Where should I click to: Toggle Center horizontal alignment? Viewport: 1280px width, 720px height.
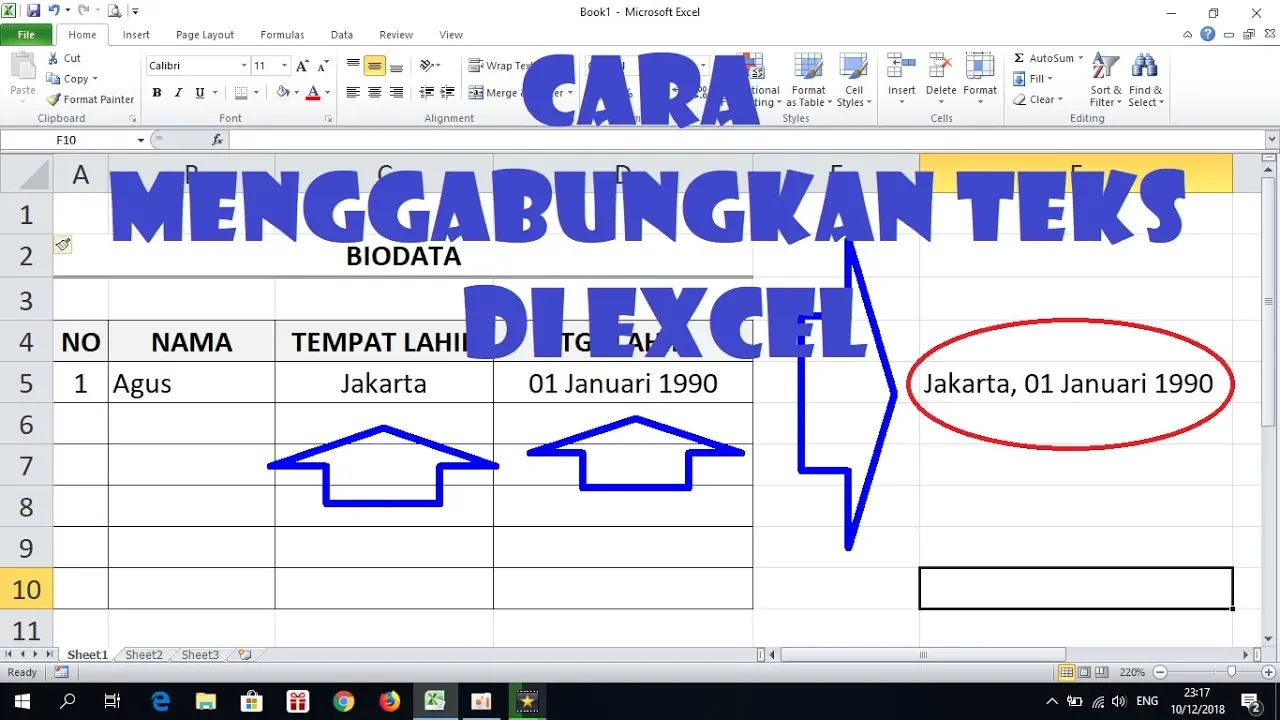(374, 93)
